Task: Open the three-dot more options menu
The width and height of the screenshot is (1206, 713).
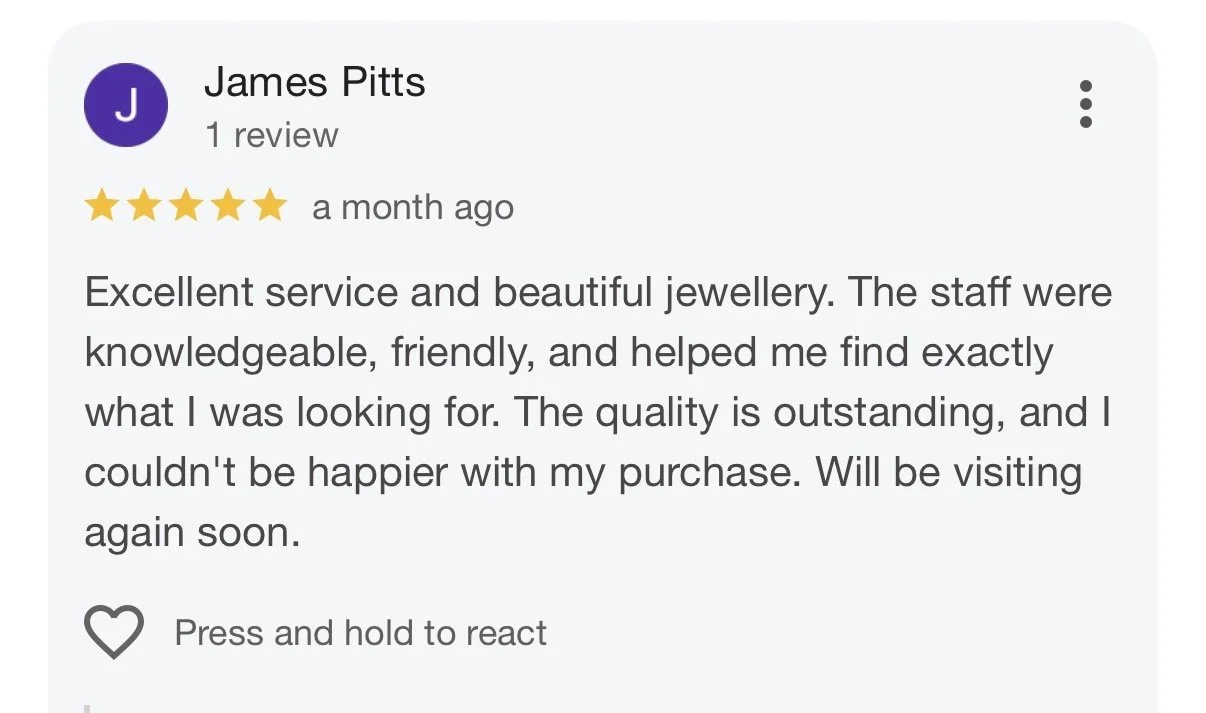Action: (1085, 104)
